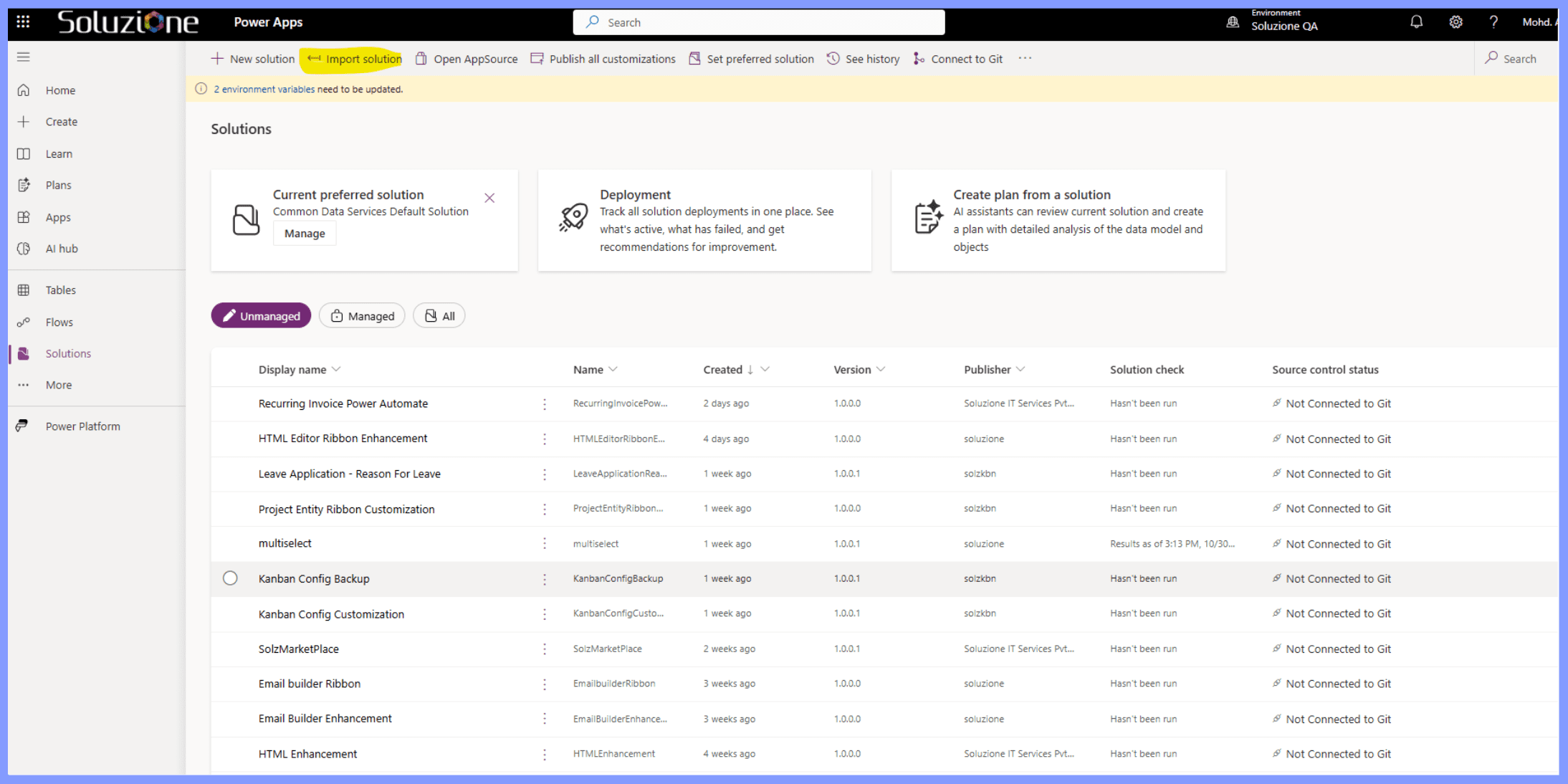Open notifications bell
The width and height of the screenshot is (1568, 784).
click(1417, 21)
